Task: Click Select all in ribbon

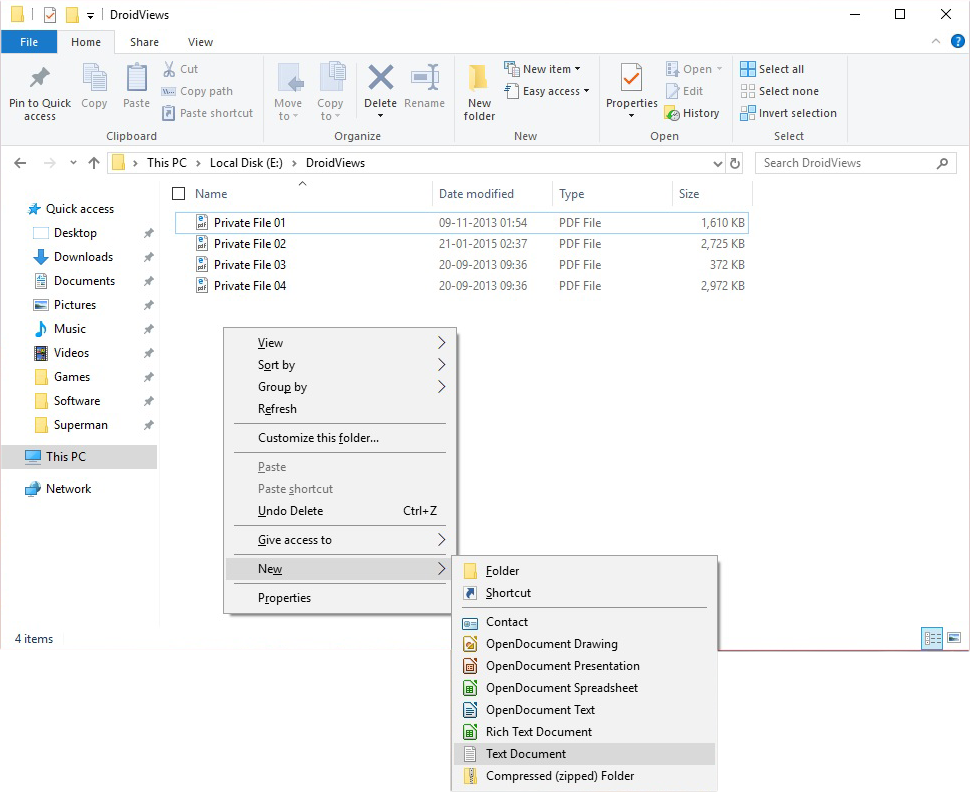Action: pyautogui.click(x=772, y=69)
